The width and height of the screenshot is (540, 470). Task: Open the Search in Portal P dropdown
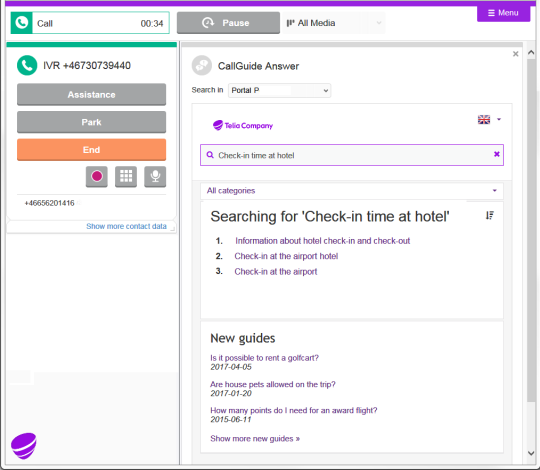(279, 91)
